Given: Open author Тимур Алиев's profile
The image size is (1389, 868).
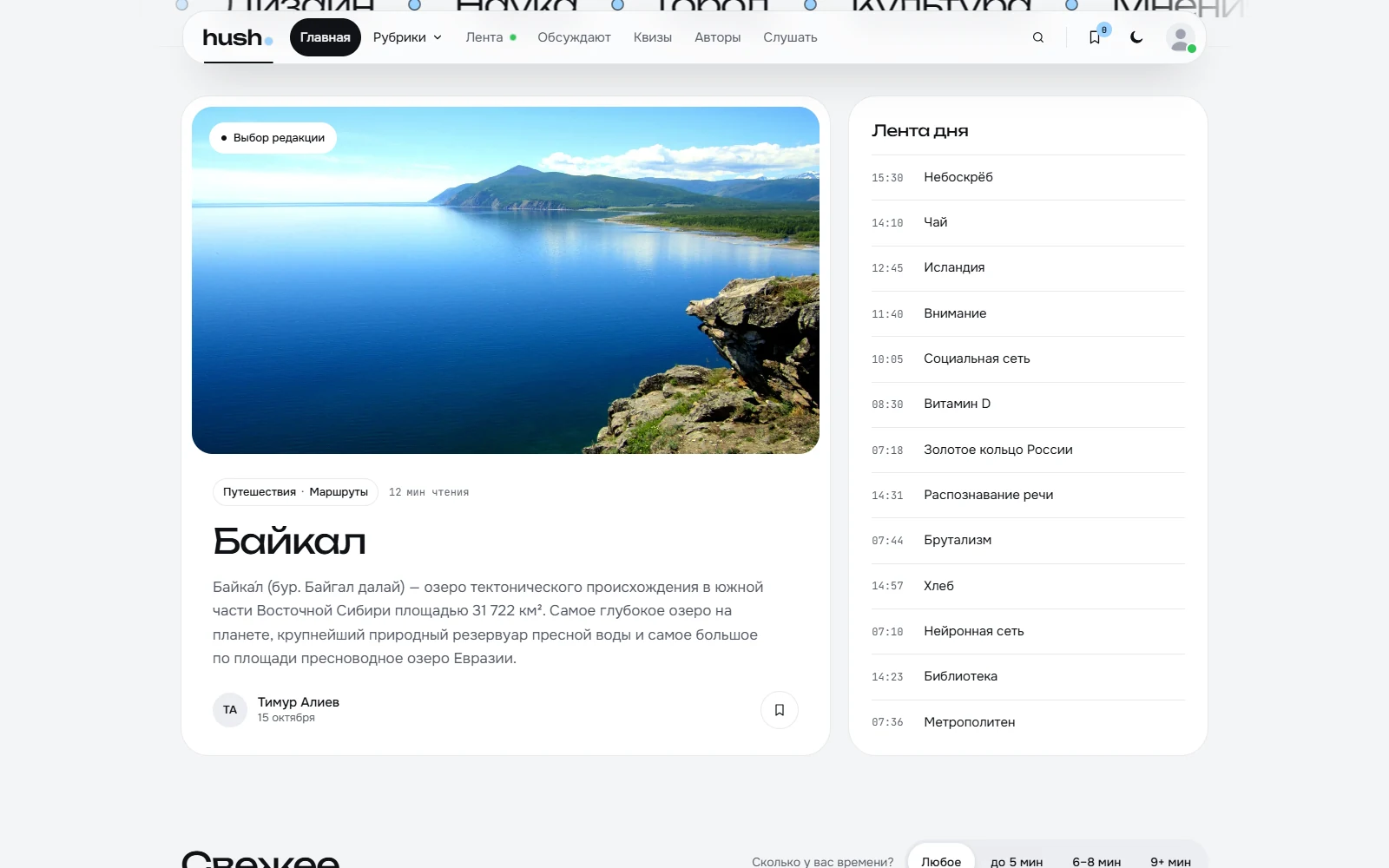Looking at the screenshot, I should point(298,702).
